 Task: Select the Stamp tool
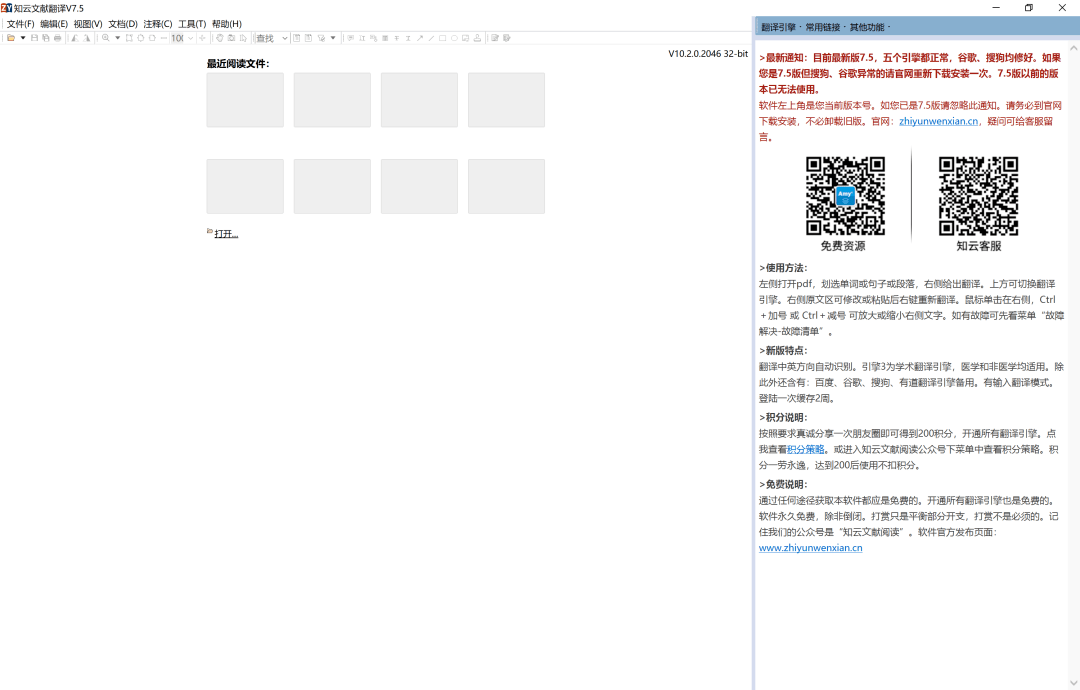pos(477,38)
